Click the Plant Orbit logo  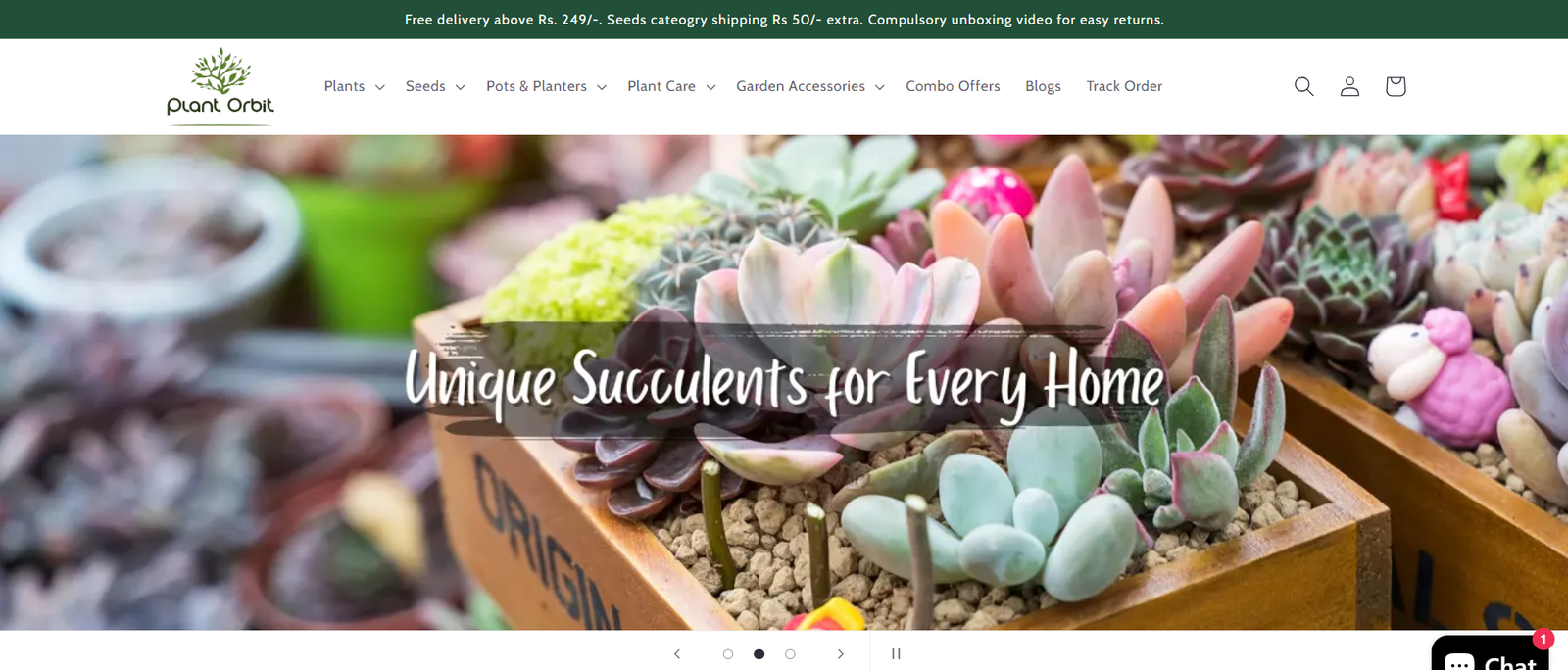pyautogui.click(x=220, y=86)
